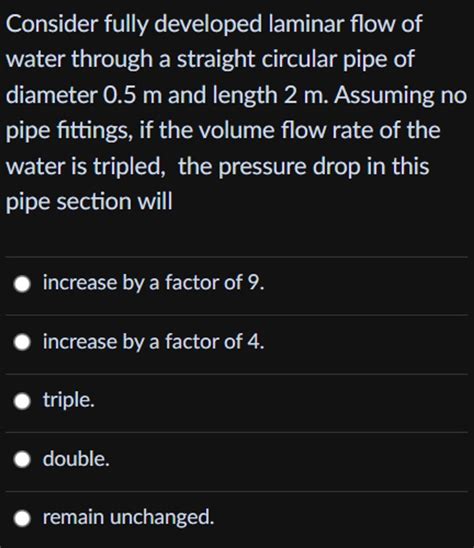This screenshot has height=548, width=474.
Task: Click the 'triple.' answer label text
Action: click(69, 400)
